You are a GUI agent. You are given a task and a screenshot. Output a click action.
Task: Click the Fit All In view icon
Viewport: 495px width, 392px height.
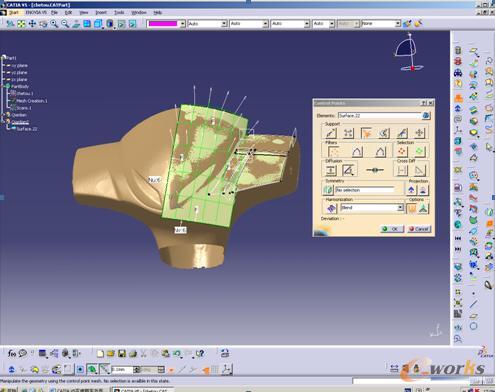[x=21, y=24]
